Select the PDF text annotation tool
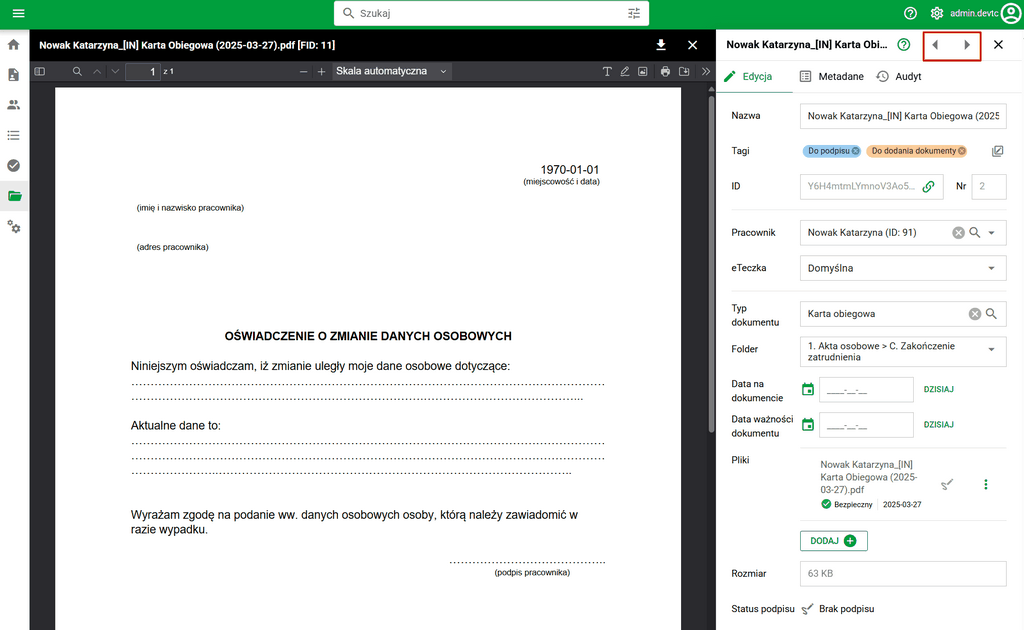Screen dimensions: 1024x630 point(607,71)
